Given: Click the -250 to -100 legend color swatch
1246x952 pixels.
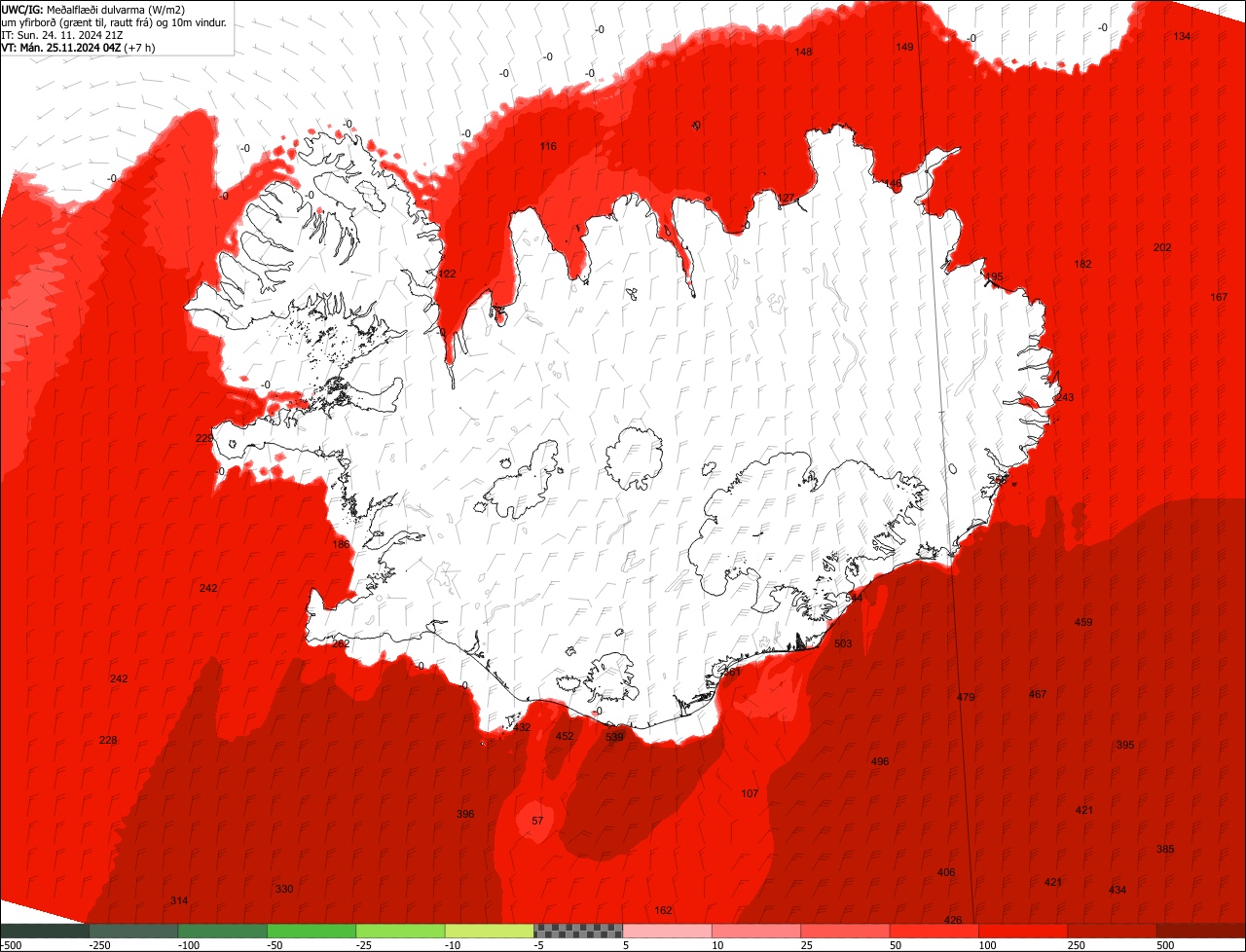Looking at the screenshot, I should coord(133,931).
